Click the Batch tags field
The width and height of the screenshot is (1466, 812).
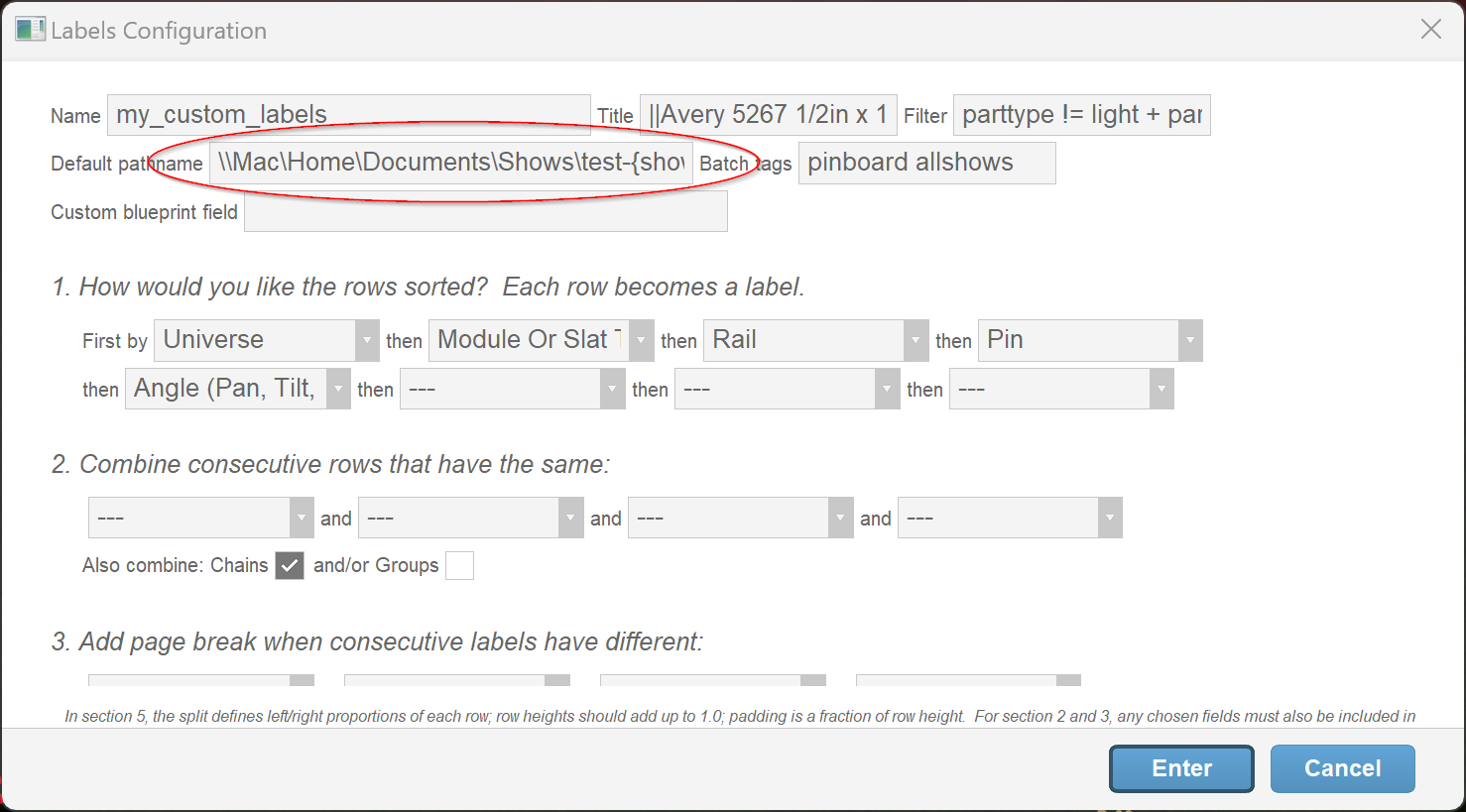click(x=926, y=164)
